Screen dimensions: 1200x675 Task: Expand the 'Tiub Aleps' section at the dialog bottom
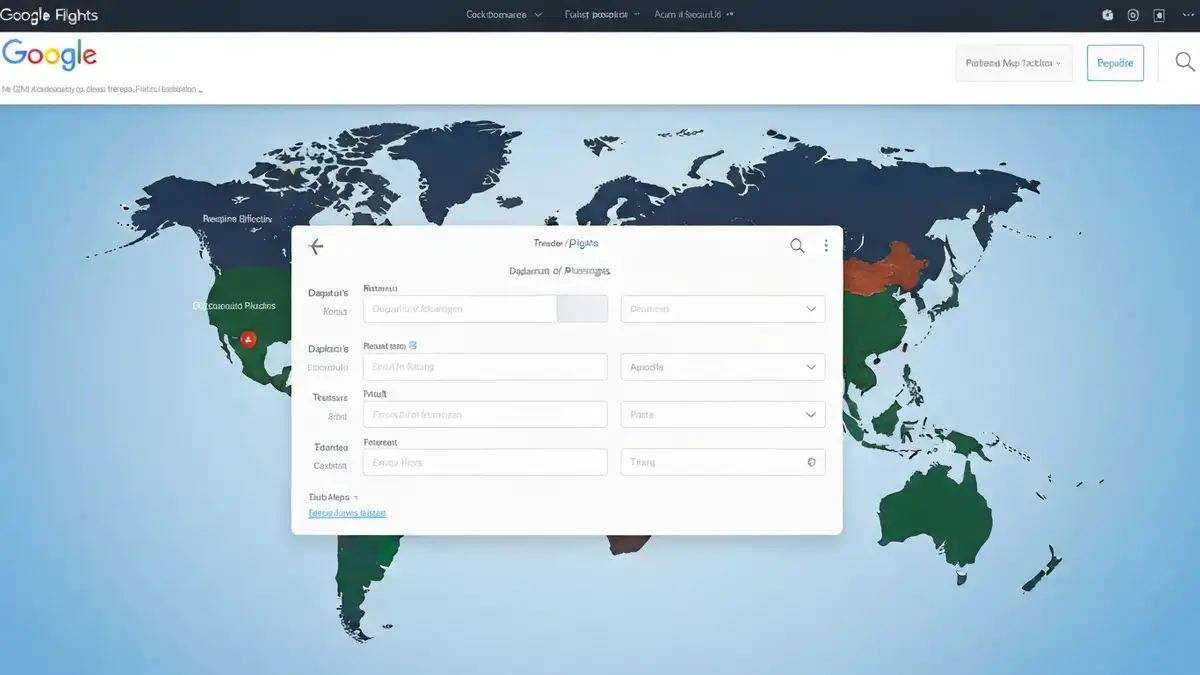click(x=333, y=496)
